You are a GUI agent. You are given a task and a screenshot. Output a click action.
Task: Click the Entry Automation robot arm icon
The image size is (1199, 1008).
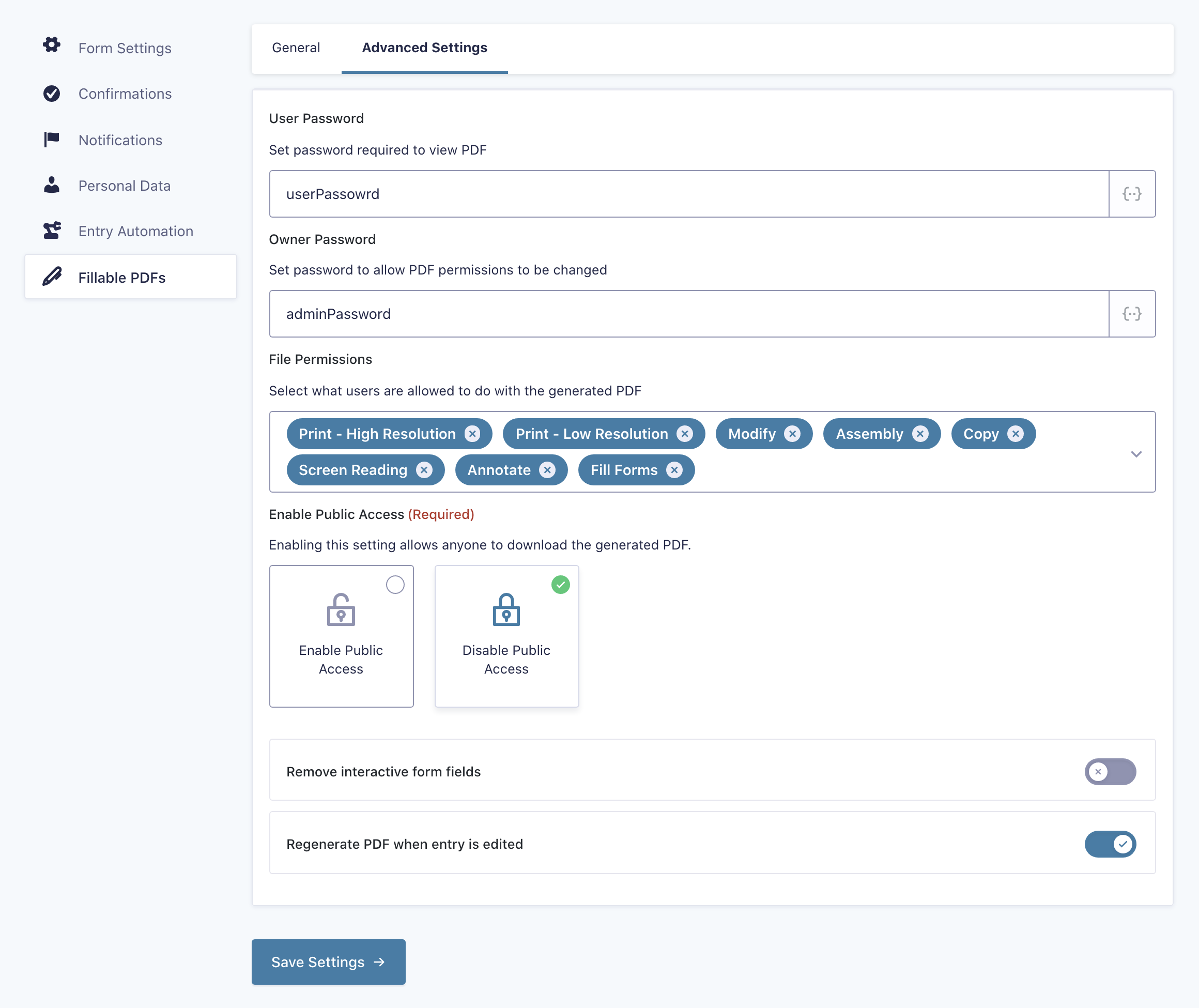(51, 230)
